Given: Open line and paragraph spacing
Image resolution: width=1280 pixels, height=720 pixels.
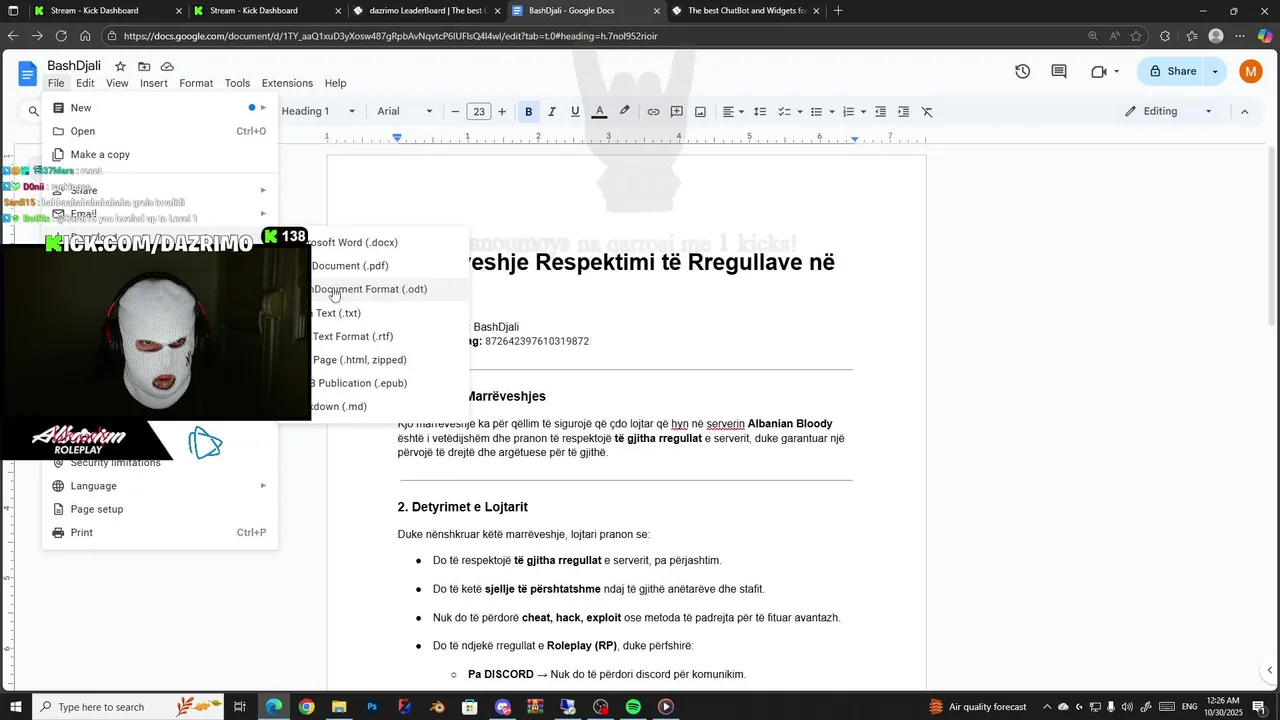Looking at the screenshot, I should click(760, 111).
